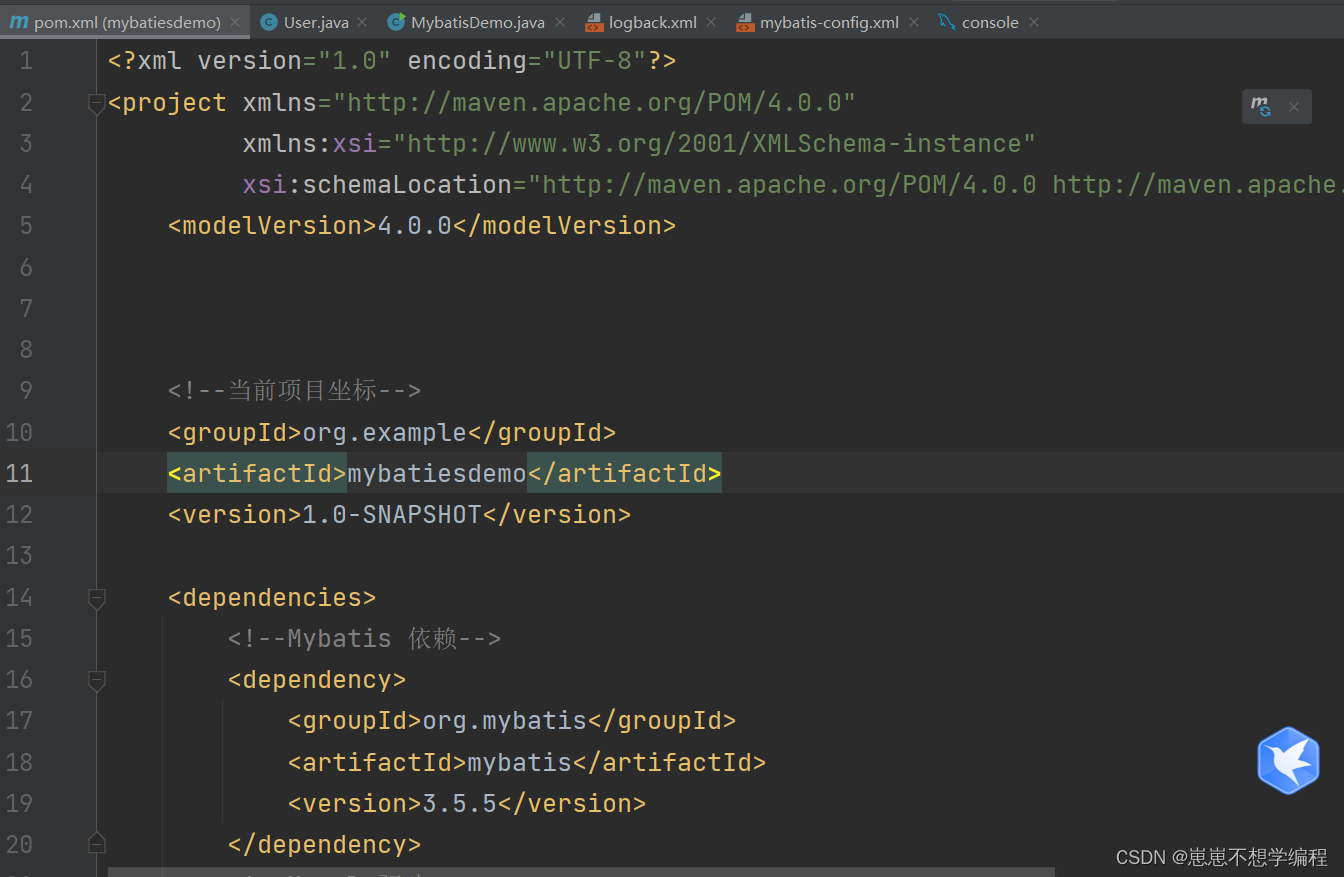Click the 1.0-SNAPSHOT version text
This screenshot has height=877, width=1344.
[x=392, y=514]
